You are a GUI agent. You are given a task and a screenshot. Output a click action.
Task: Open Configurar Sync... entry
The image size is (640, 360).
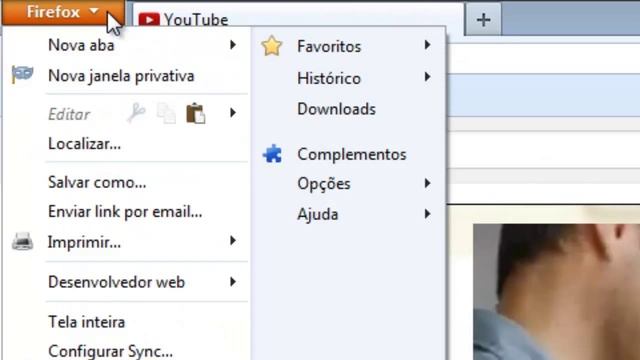(111, 351)
